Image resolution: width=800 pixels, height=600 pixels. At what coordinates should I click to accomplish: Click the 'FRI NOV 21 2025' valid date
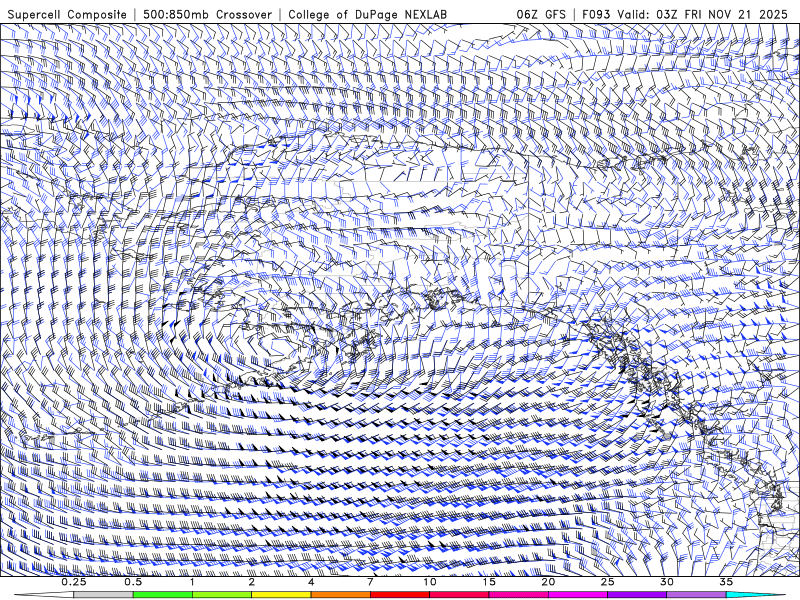click(x=736, y=14)
